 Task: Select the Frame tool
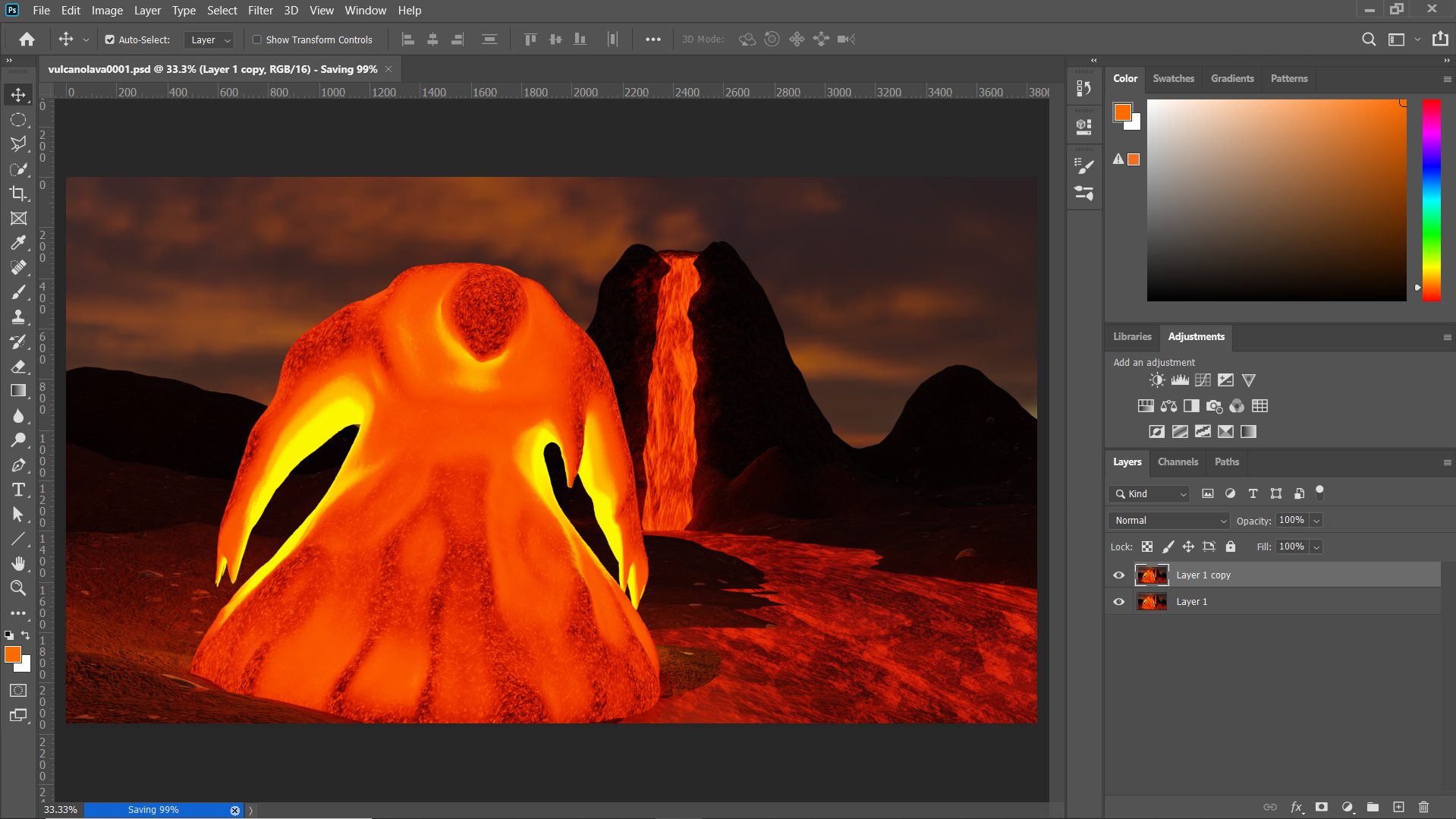[18, 219]
